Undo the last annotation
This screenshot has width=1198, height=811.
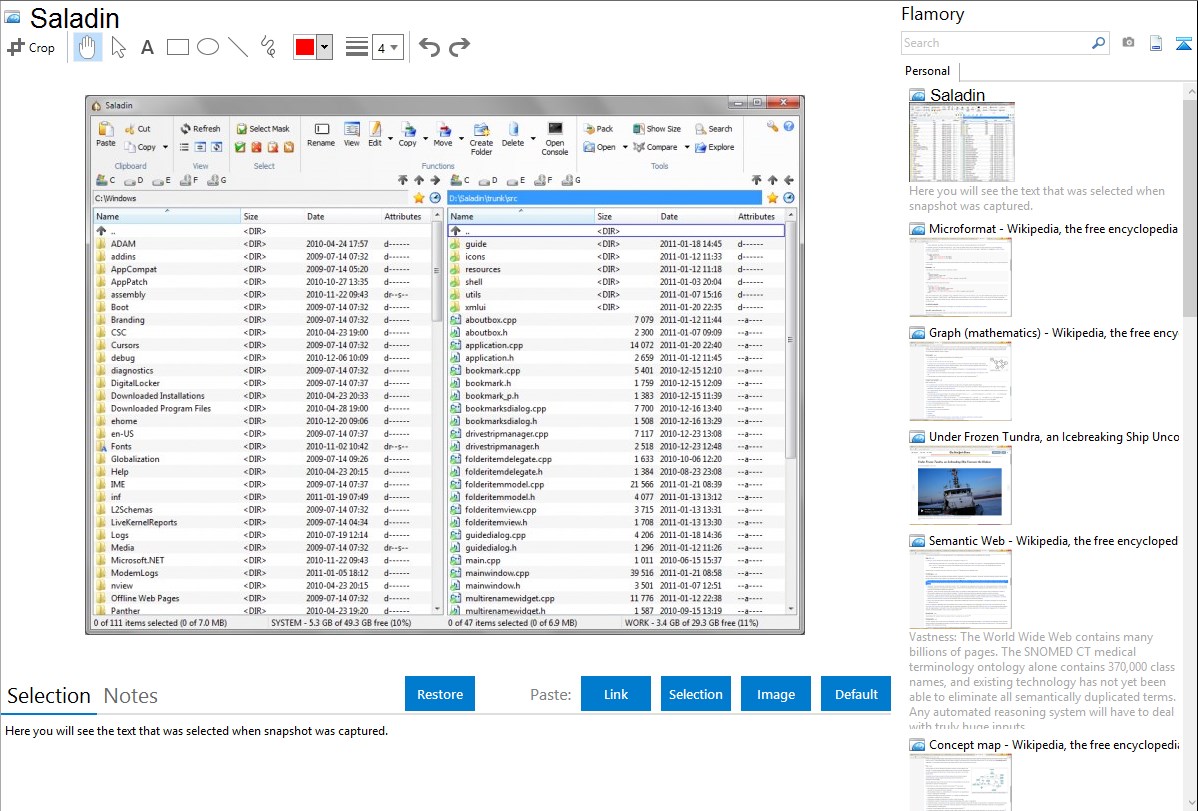(x=429, y=47)
